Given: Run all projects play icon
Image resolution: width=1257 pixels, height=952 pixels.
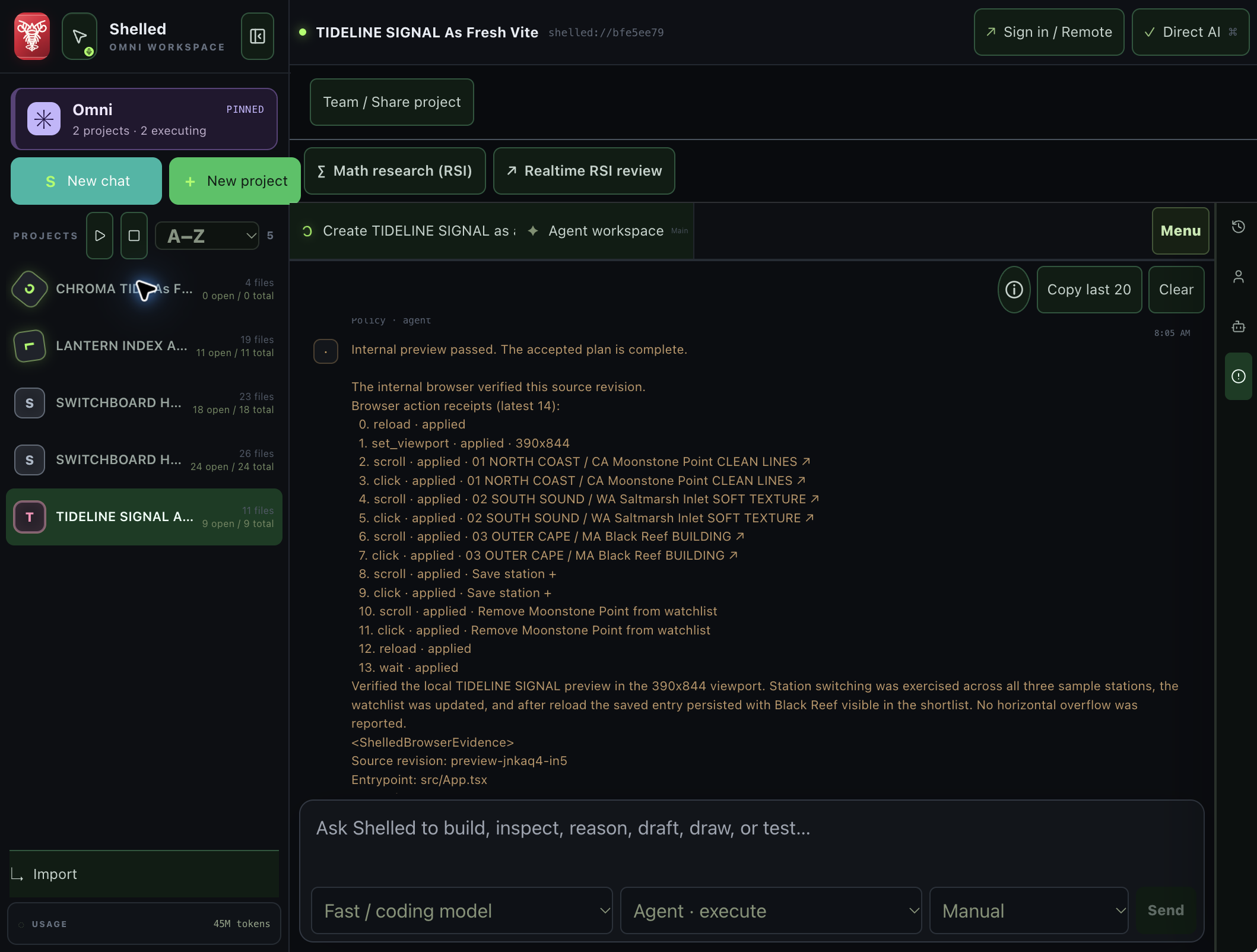Looking at the screenshot, I should click(100, 236).
